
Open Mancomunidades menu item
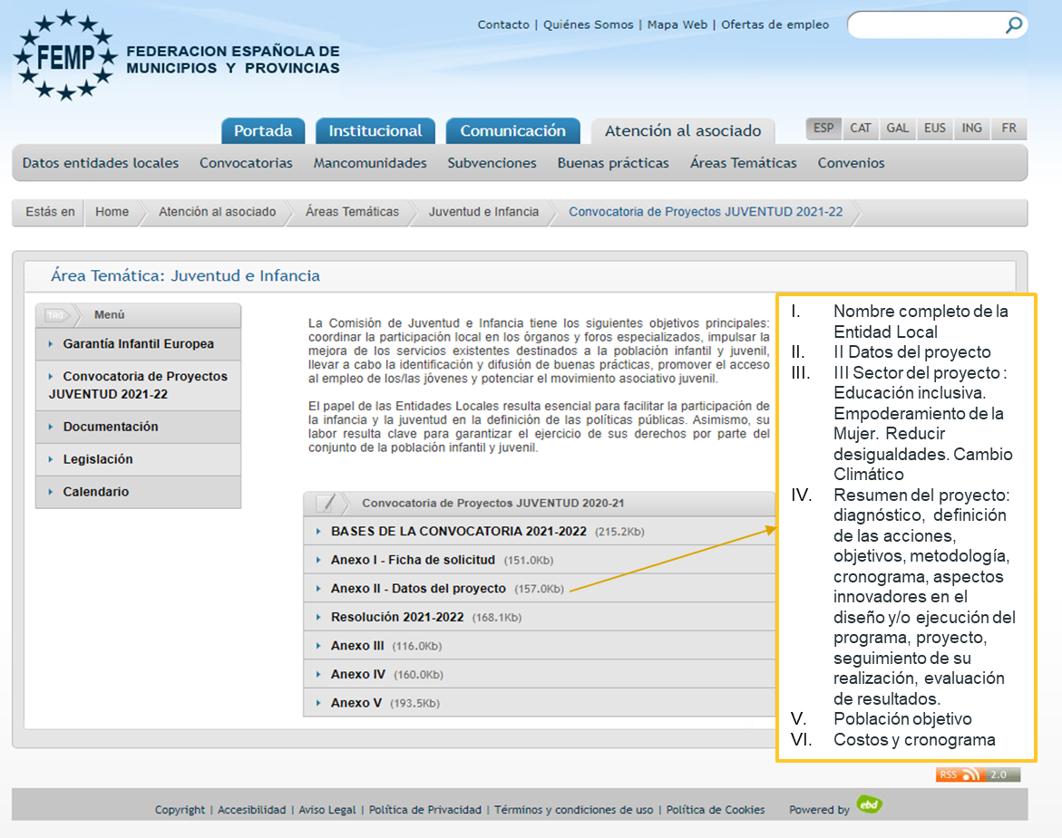pos(370,163)
